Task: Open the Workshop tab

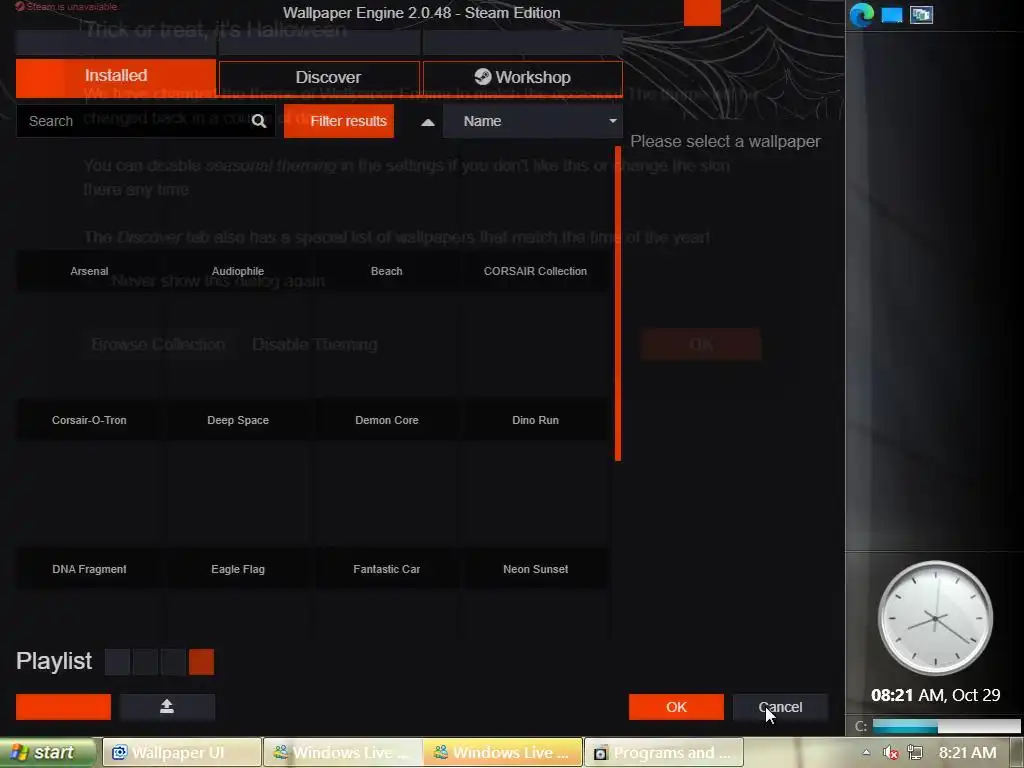Action: (523, 78)
